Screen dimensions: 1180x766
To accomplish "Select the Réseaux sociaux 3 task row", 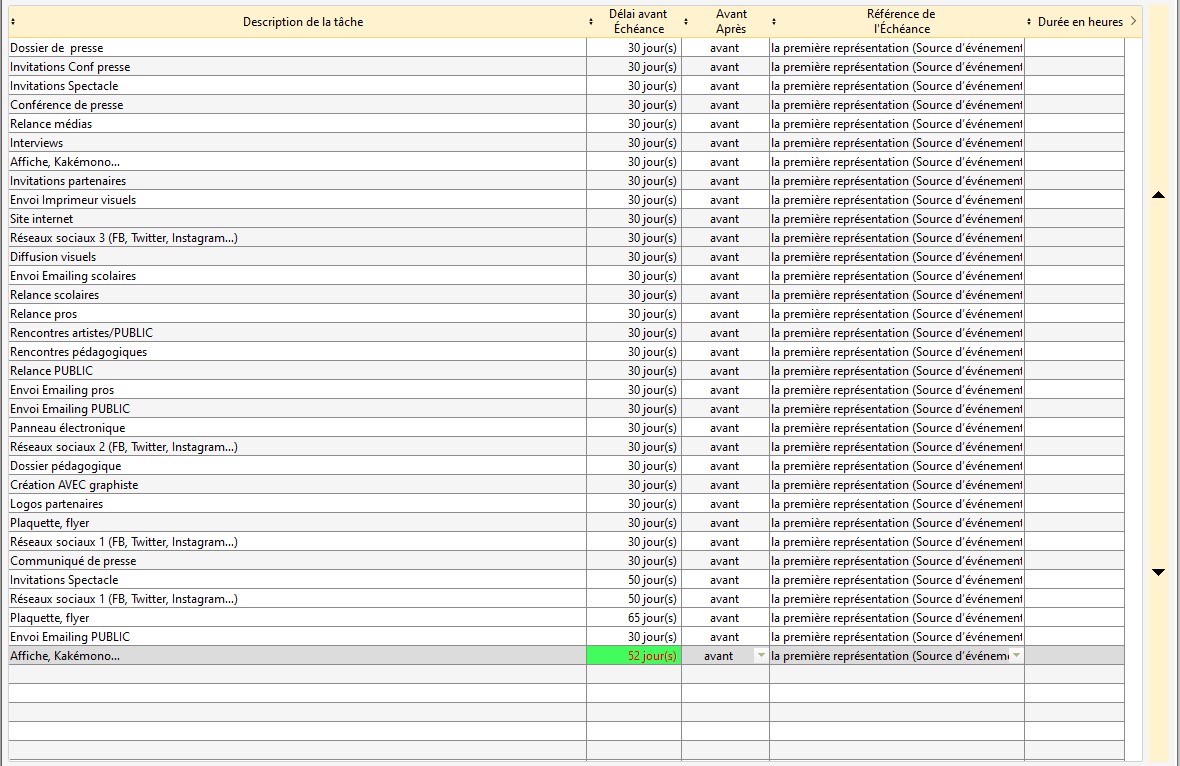I will click(x=124, y=238).
